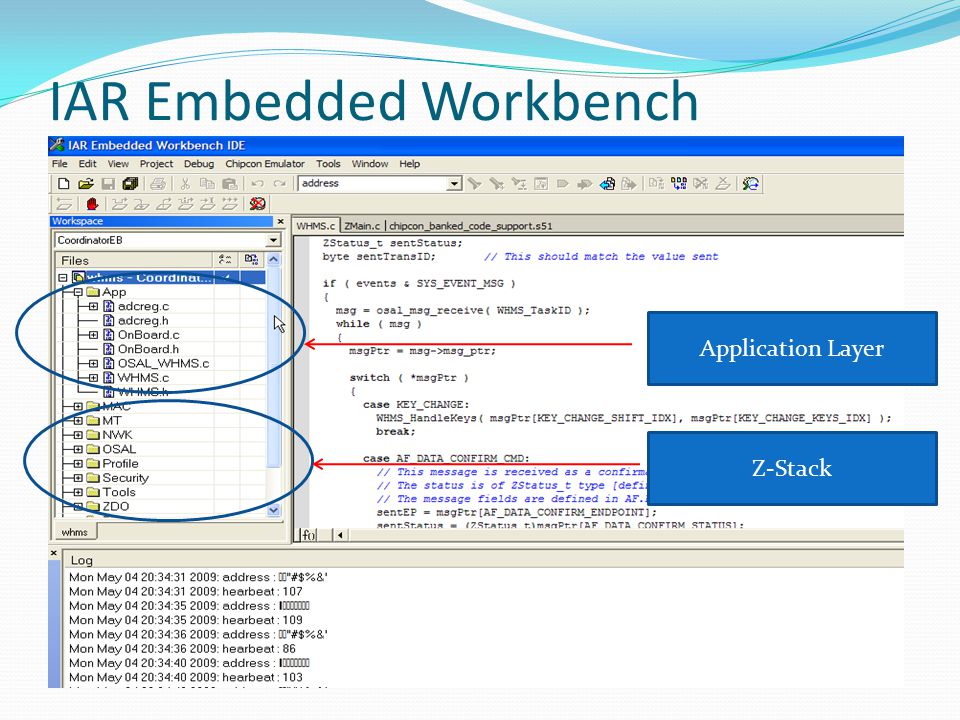This screenshot has height=720, width=960.
Task: Click the Compile icon
Action: (x=656, y=184)
